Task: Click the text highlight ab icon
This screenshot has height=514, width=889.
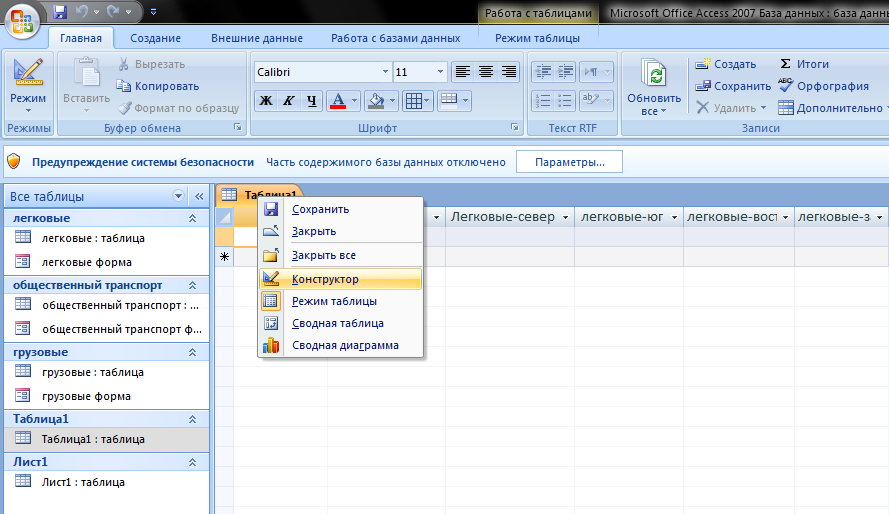Action: pos(591,101)
